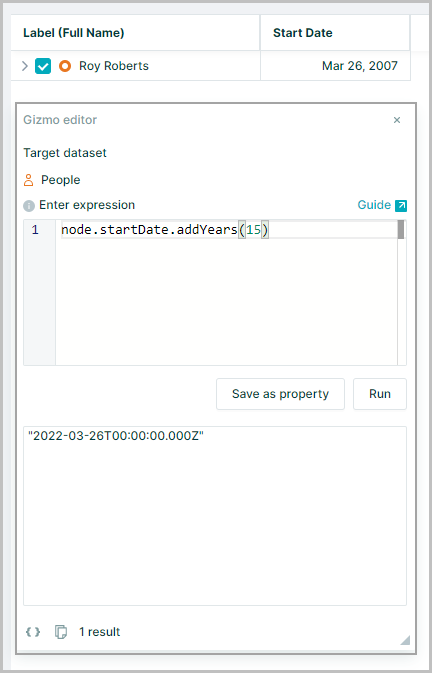Uncheck the Roy Roberts row checkbox
The width and height of the screenshot is (432, 673).
tap(43, 66)
